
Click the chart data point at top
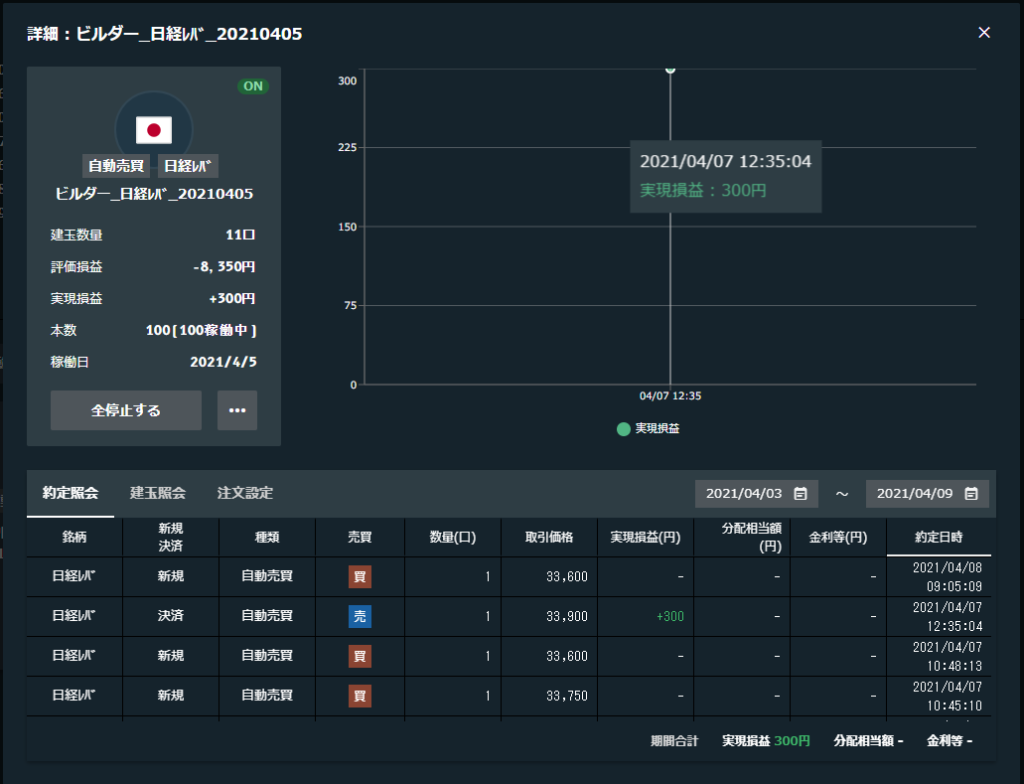tap(670, 69)
